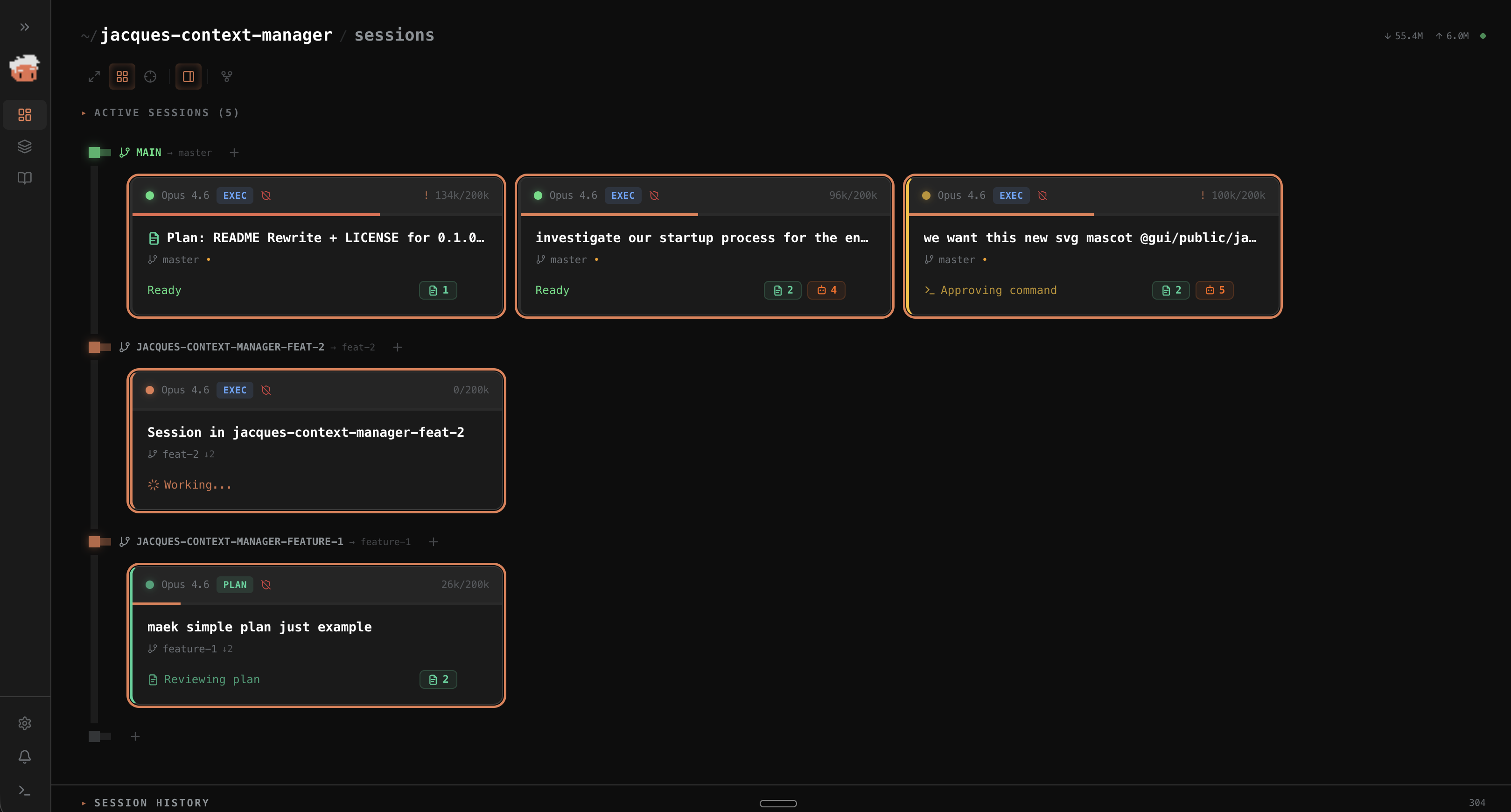Open plans badge 2 on startup process card
1511x812 pixels.
pos(783,290)
